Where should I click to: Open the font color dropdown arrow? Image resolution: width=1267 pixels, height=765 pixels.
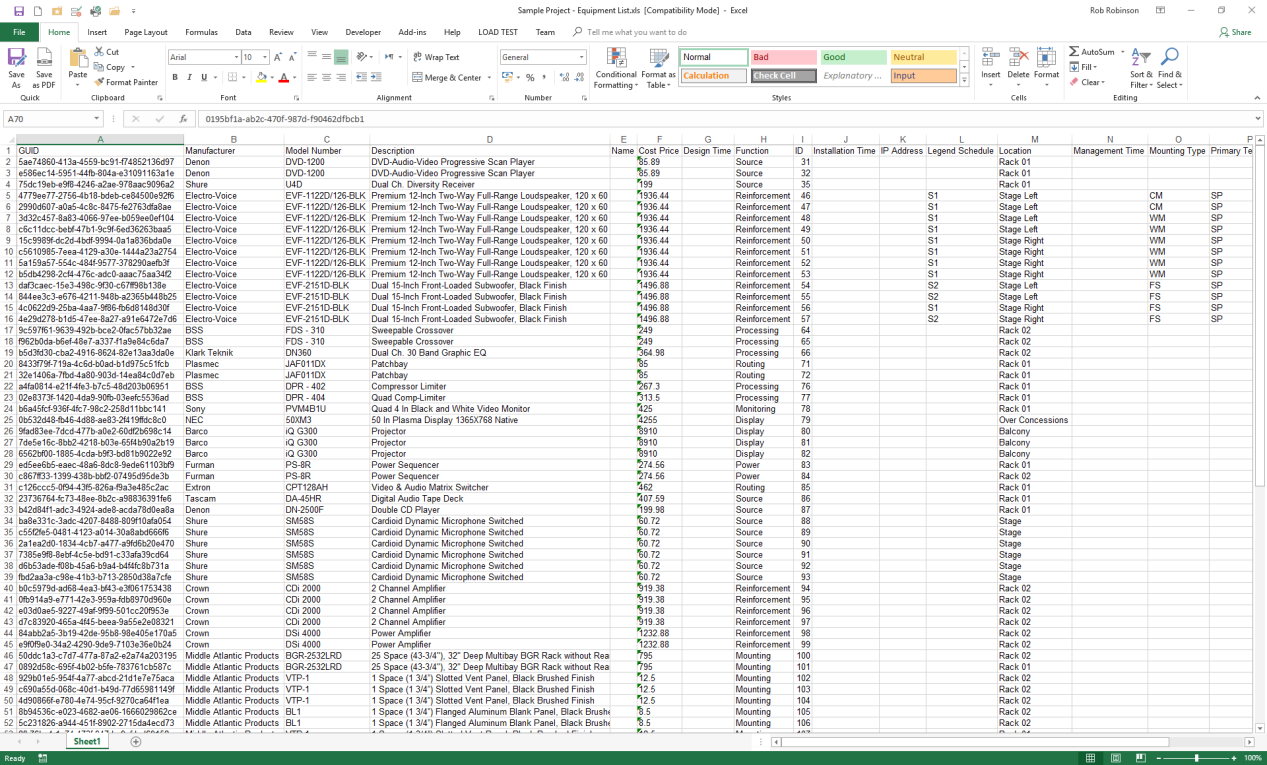point(294,77)
